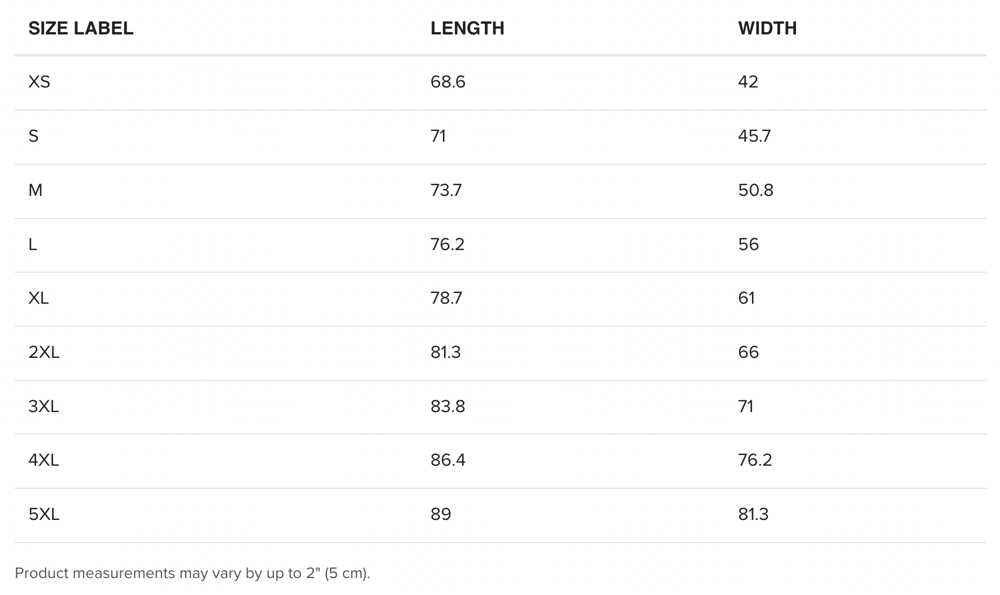Select the 2XL size label cell
The height and width of the screenshot is (595, 1000).
click(x=44, y=352)
